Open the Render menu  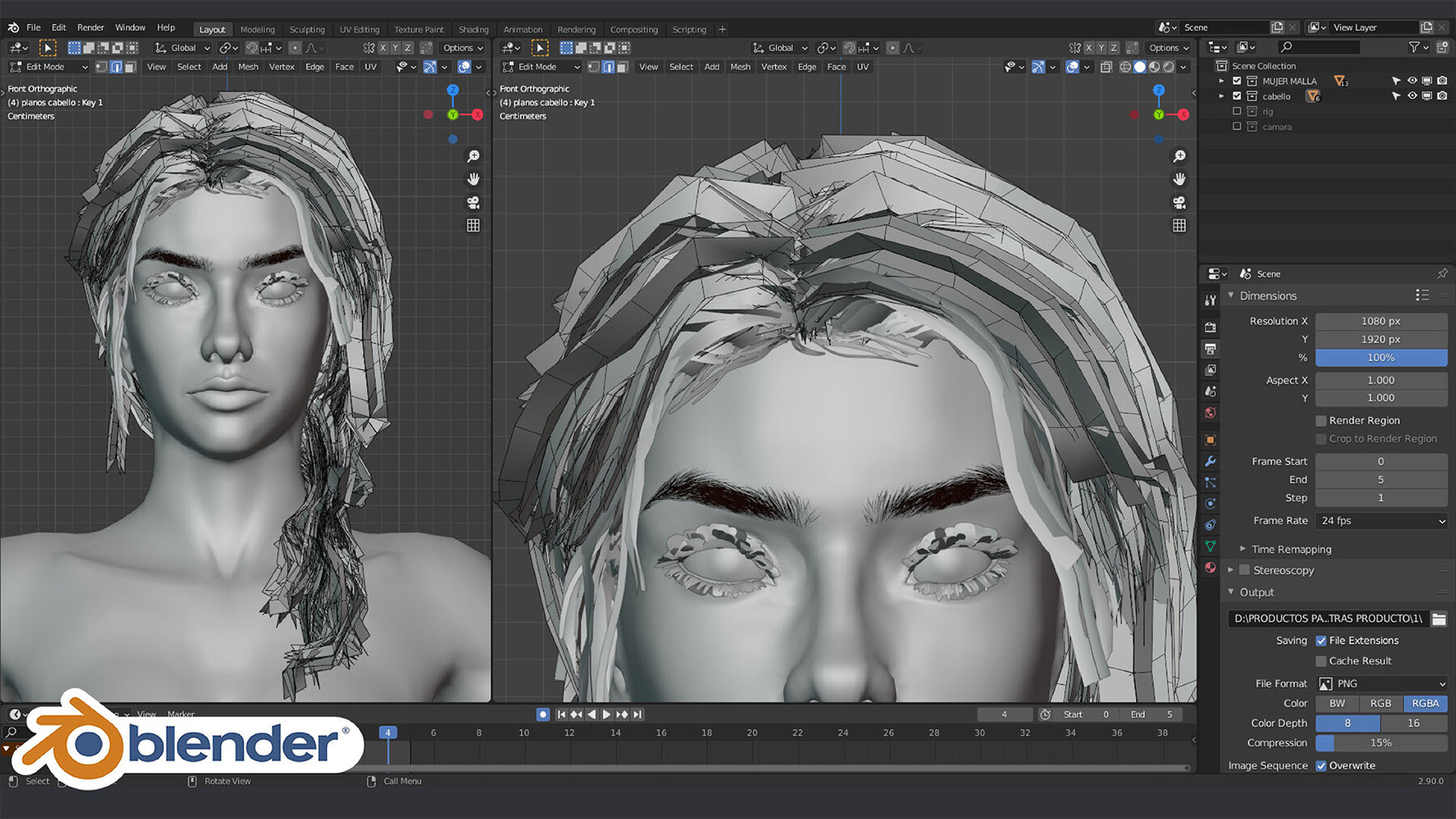tap(91, 27)
